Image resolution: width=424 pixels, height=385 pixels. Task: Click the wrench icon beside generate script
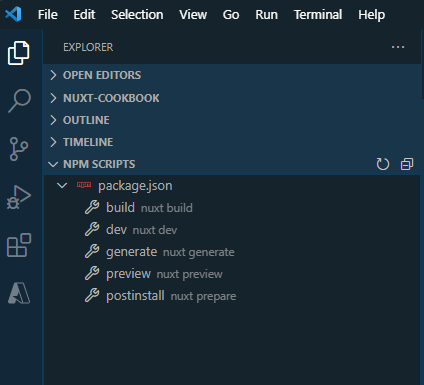(x=92, y=251)
